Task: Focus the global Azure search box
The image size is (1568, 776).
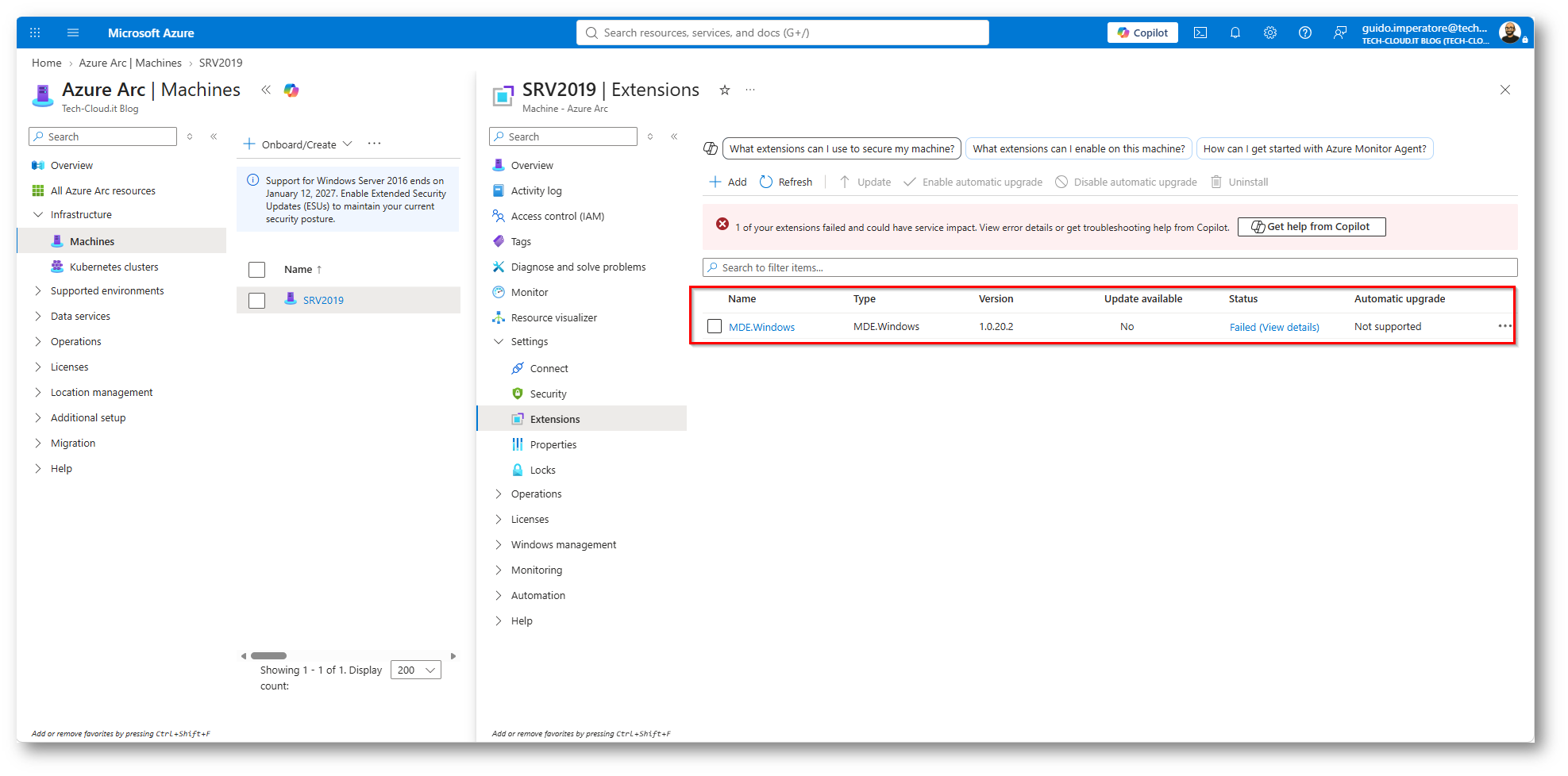Action: click(x=783, y=33)
